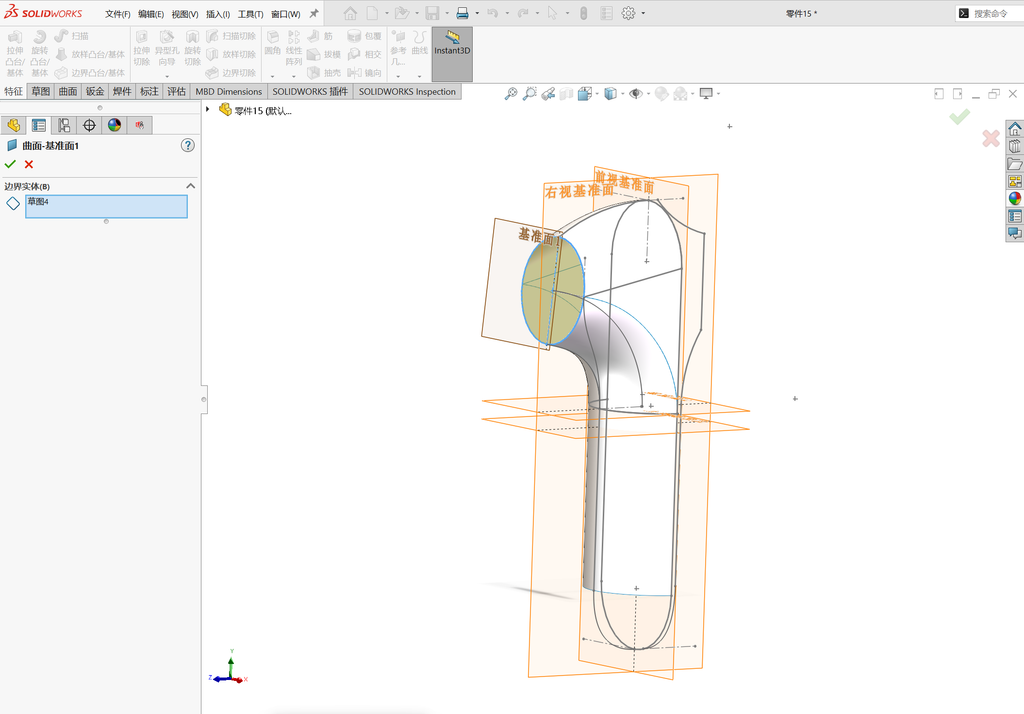Open the 文件(F) menu
The image size is (1024, 714).
click(118, 14)
